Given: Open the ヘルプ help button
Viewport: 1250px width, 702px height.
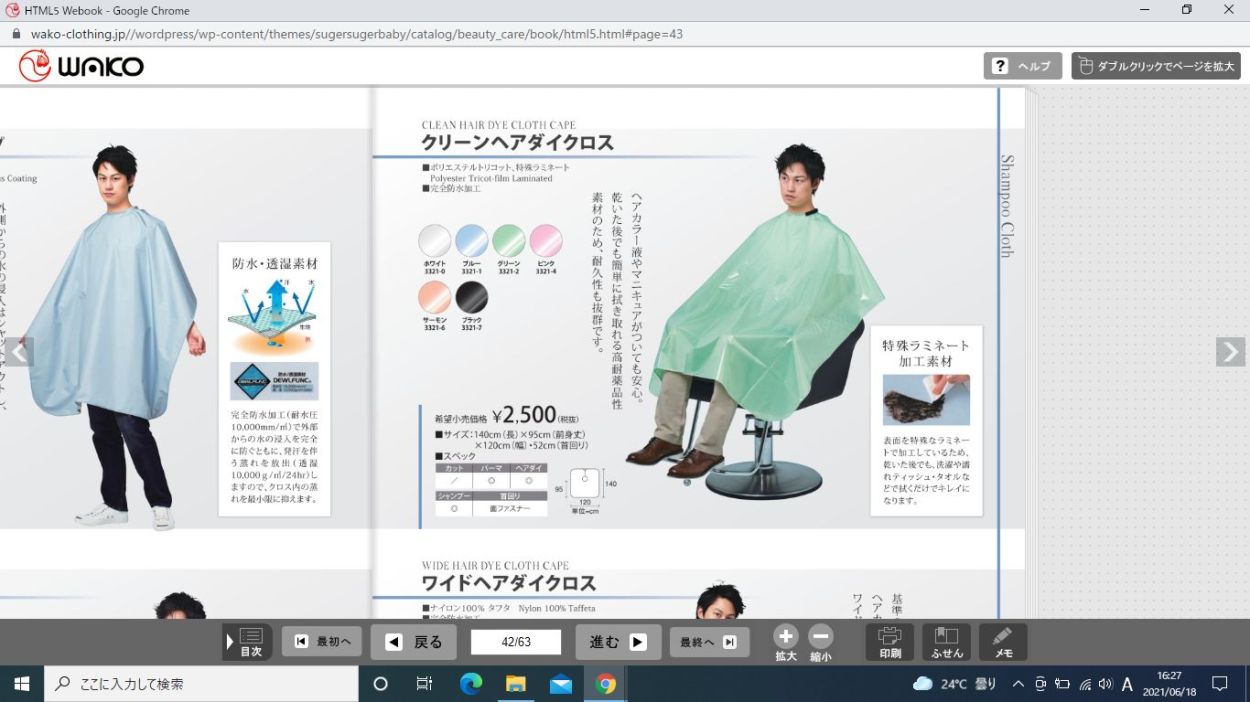Looking at the screenshot, I should click(1023, 66).
